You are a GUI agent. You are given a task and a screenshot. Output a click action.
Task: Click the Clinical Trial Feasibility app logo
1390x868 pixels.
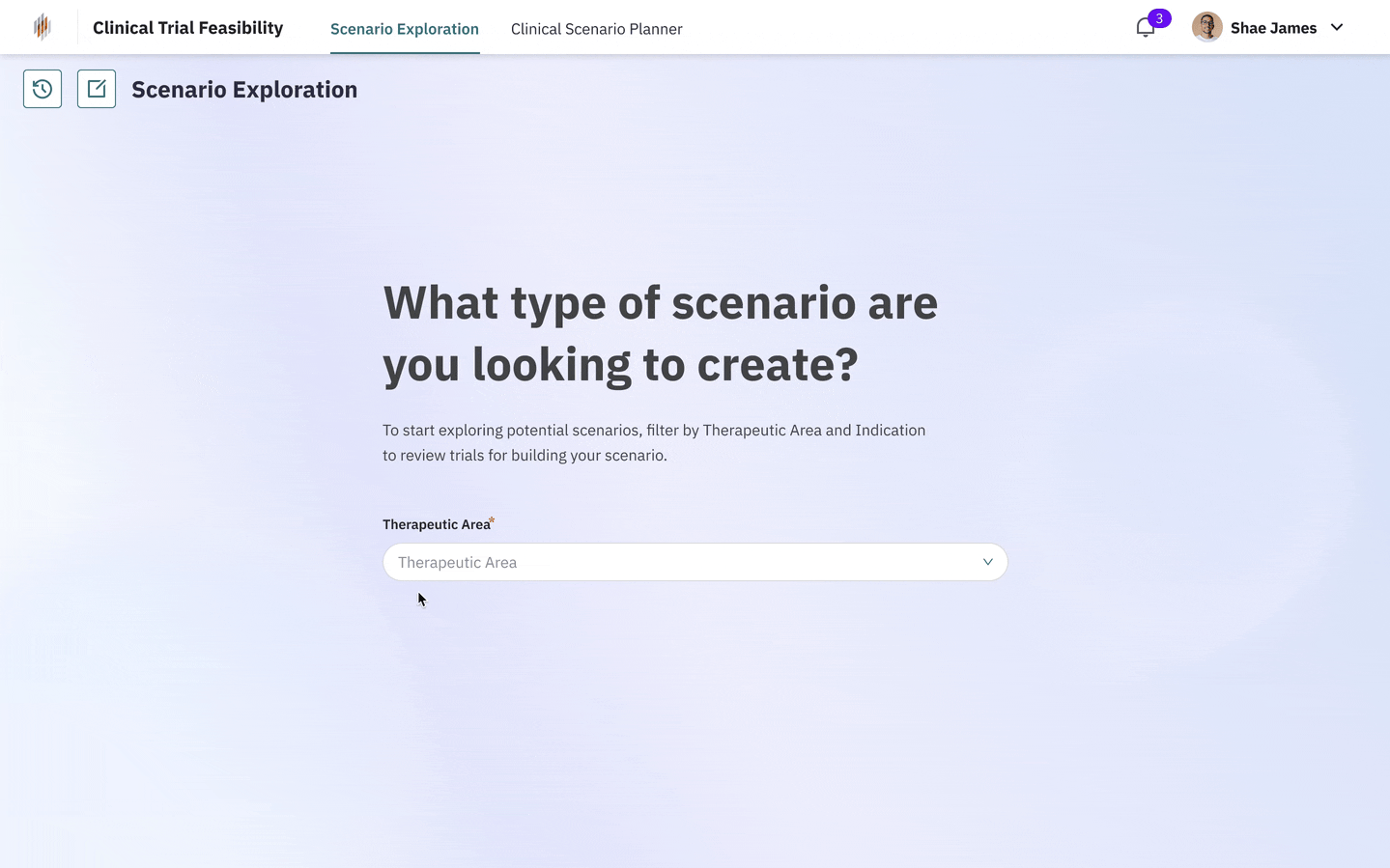[42, 27]
